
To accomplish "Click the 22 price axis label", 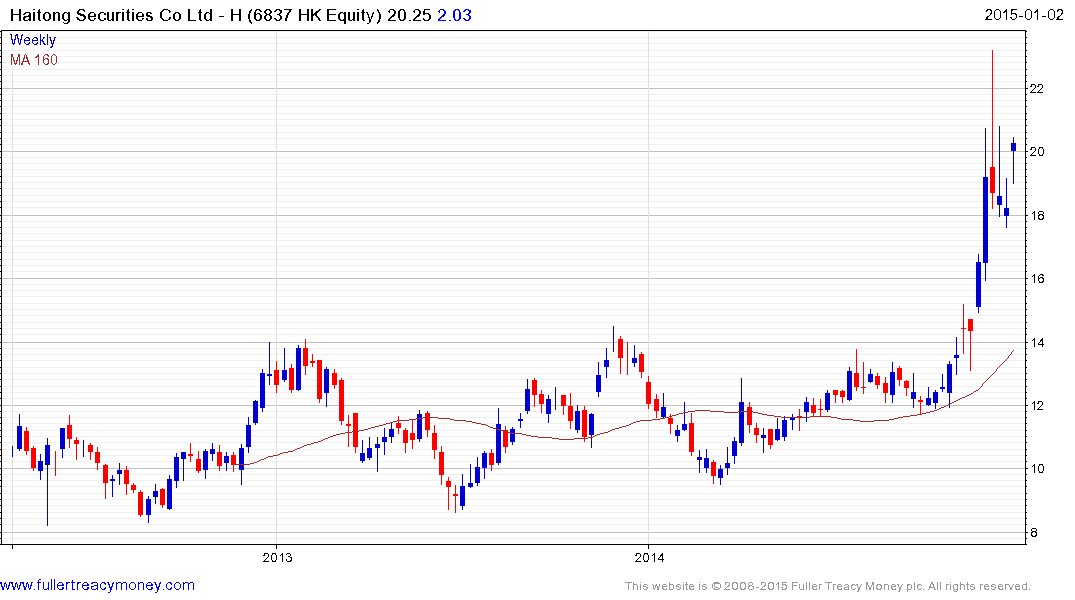I will pyautogui.click(x=1037, y=88).
